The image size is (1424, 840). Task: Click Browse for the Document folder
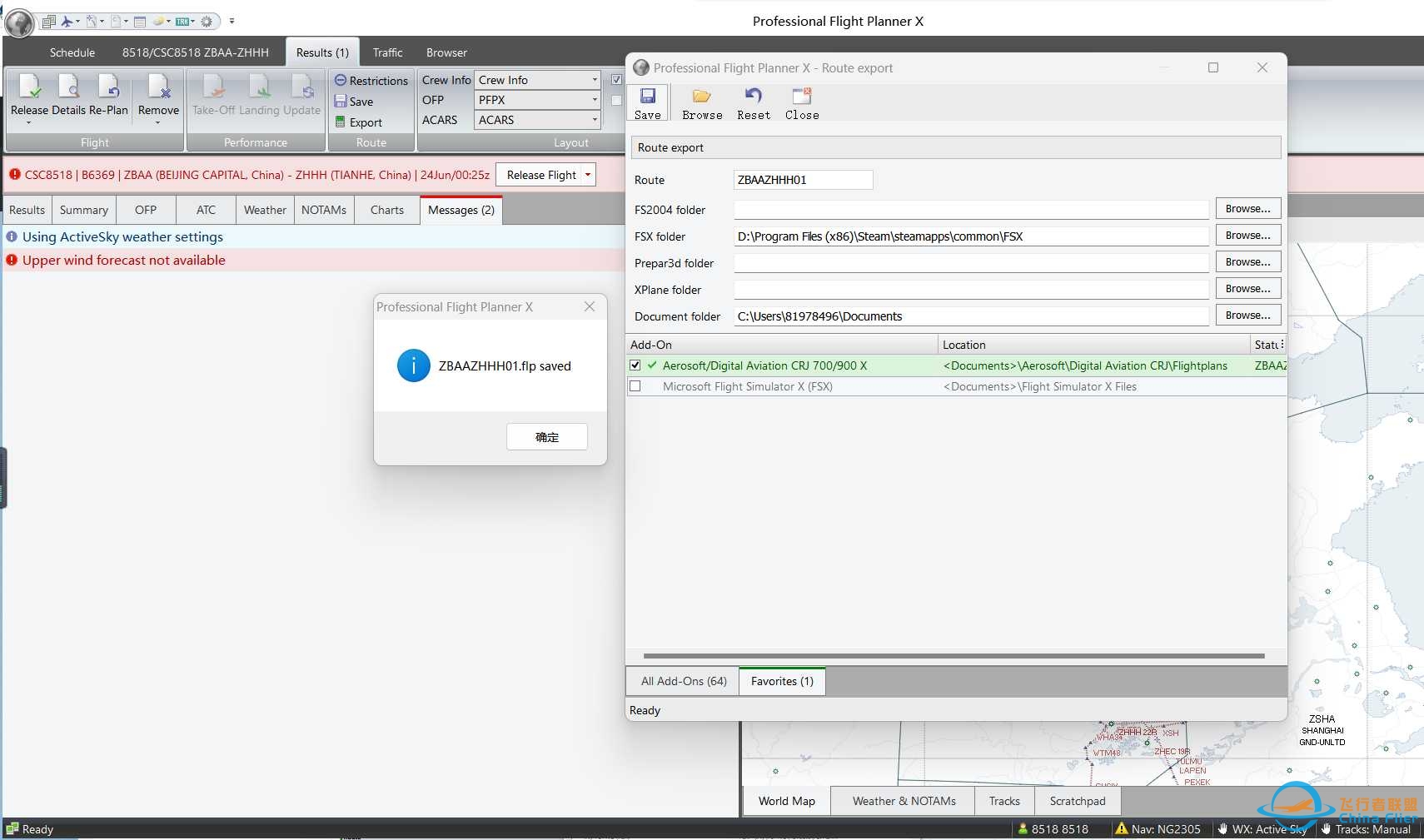(x=1247, y=316)
